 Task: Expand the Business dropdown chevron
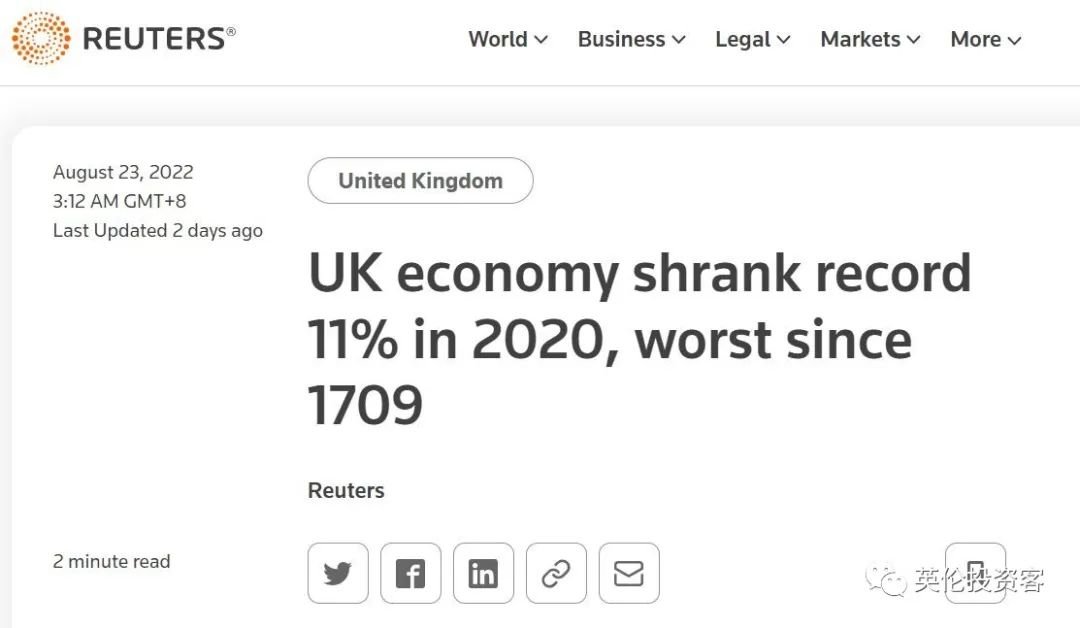point(678,40)
